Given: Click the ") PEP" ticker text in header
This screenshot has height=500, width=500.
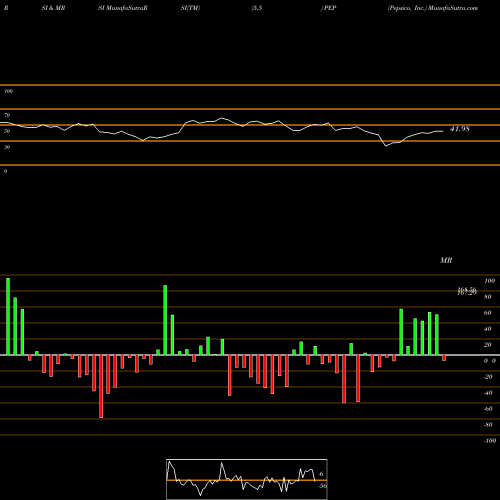Looking at the screenshot, I should tap(328, 8).
